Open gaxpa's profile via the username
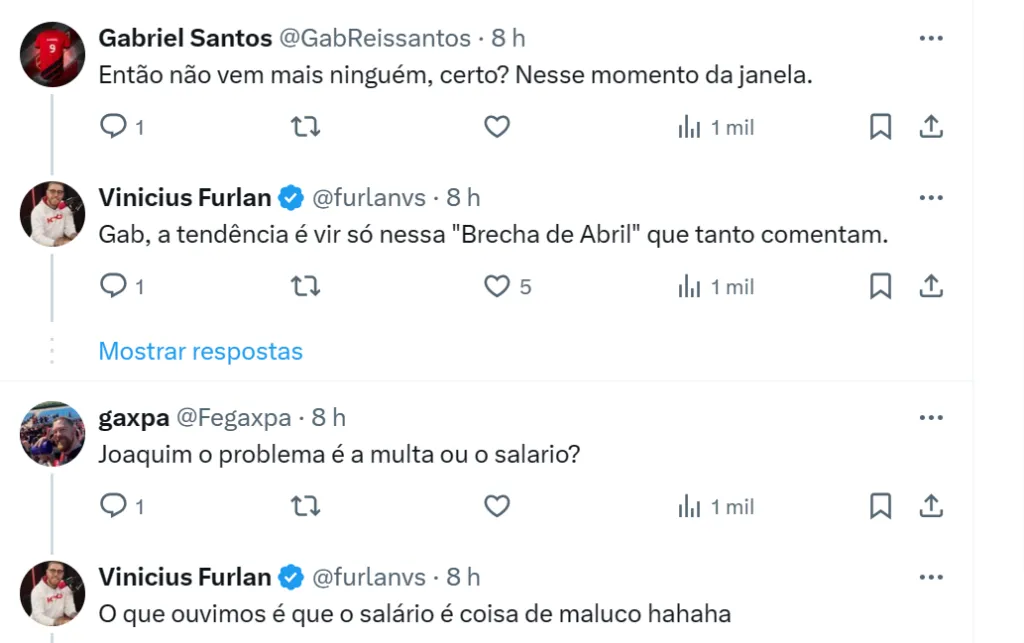This screenshot has width=1024, height=643. point(134,418)
